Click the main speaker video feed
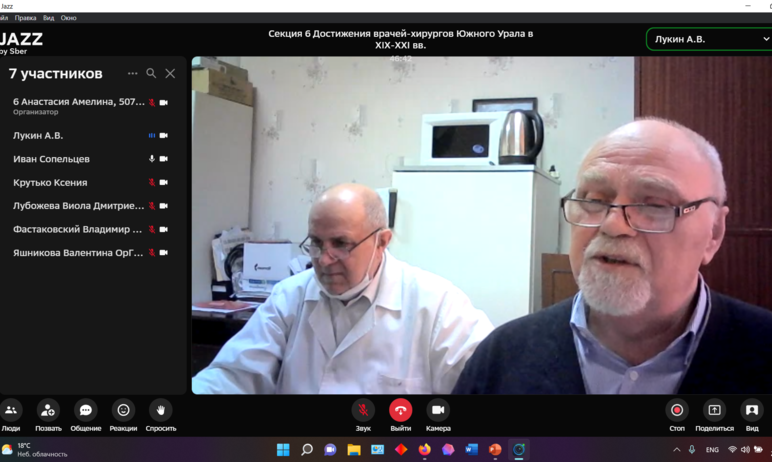The image size is (772, 462). [x=482, y=225]
